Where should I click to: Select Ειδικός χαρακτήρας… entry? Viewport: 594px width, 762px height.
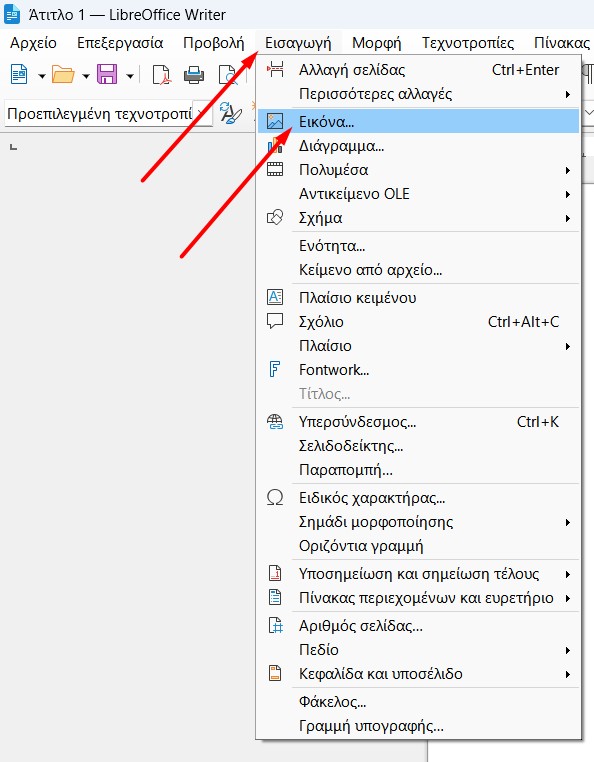click(x=418, y=498)
